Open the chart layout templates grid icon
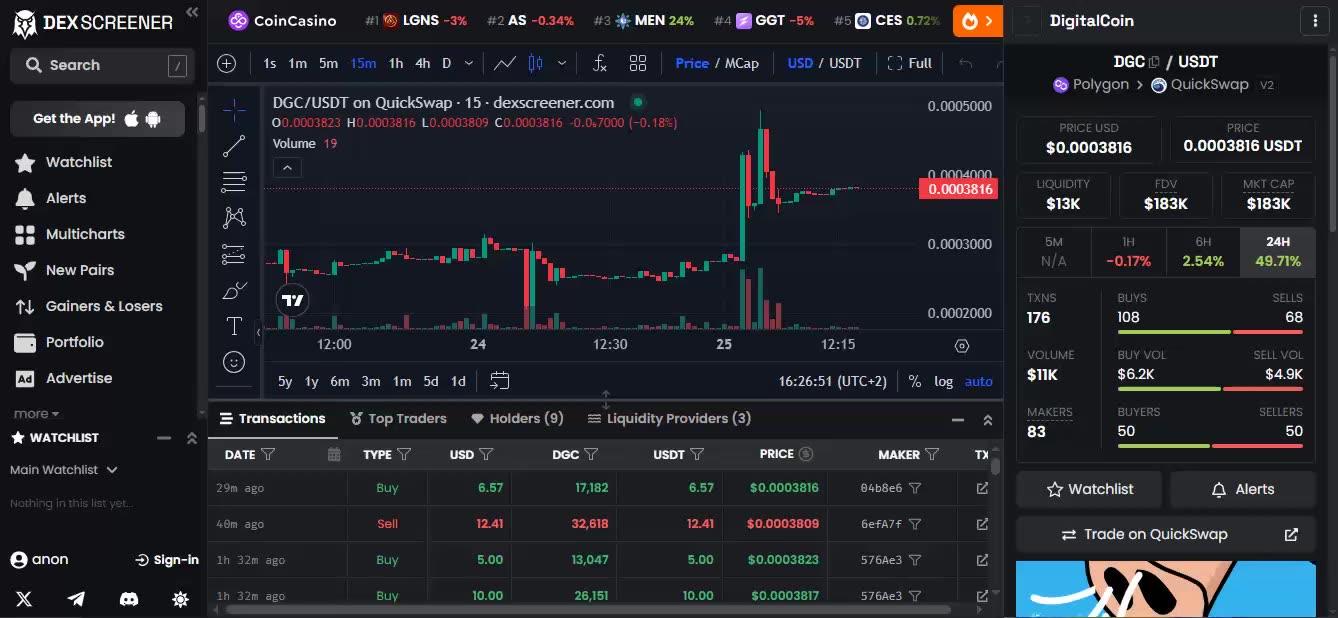 click(x=638, y=63)
